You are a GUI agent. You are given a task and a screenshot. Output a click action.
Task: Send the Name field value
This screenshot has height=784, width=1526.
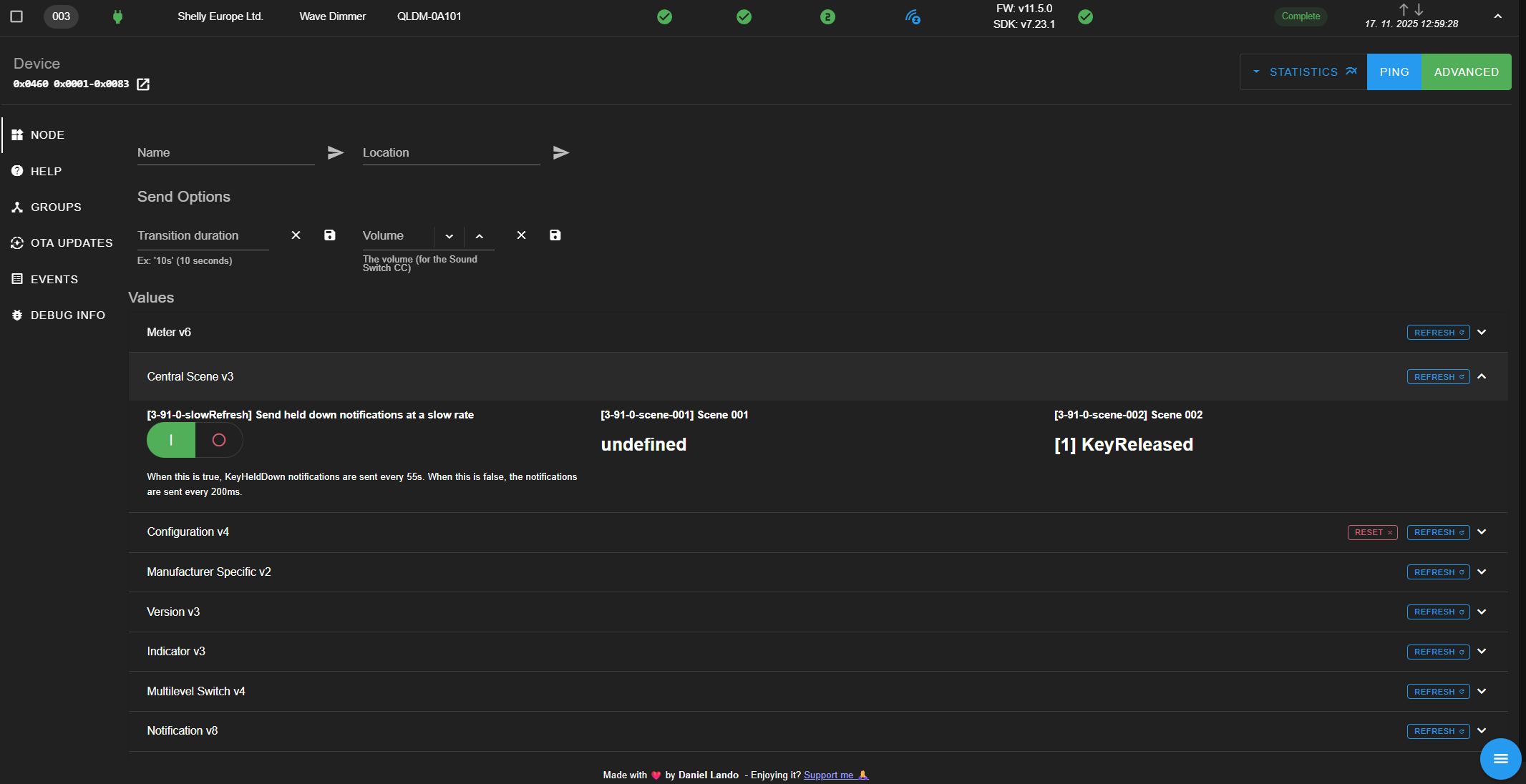click(335, 152)
